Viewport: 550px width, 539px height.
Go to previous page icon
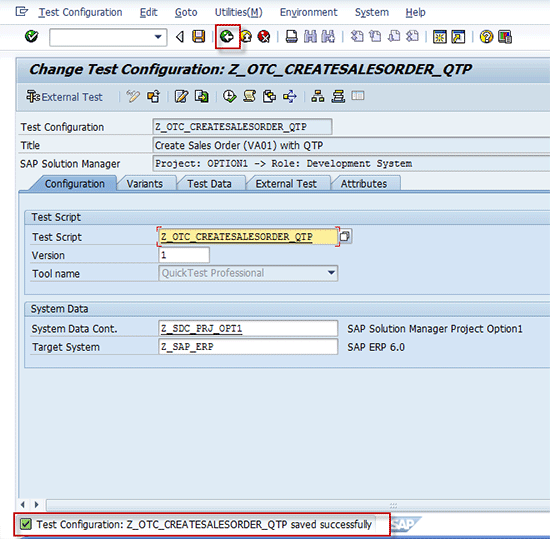(x=375, y=36)
